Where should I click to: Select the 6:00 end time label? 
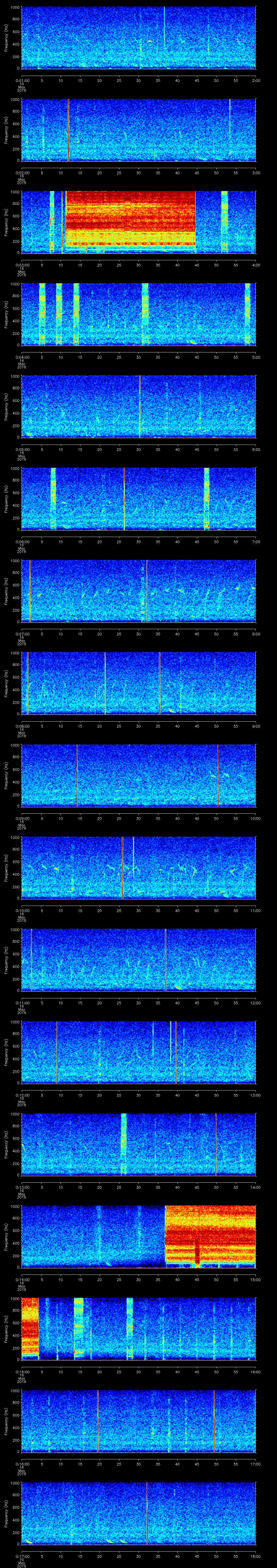pyautogui.click(x=256, y=449)
